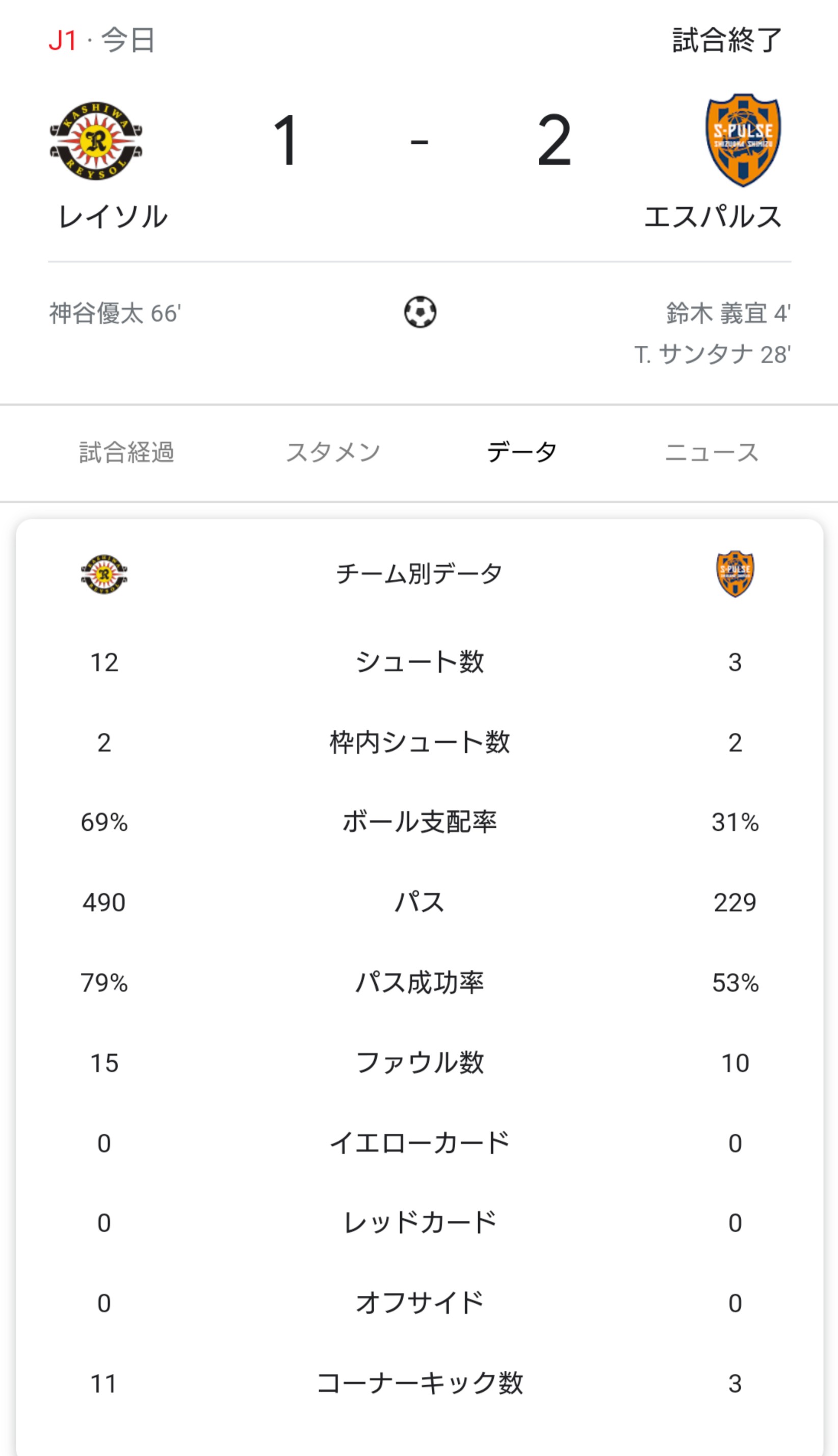Click the small S-Pulse crest in the stats card

735,573
